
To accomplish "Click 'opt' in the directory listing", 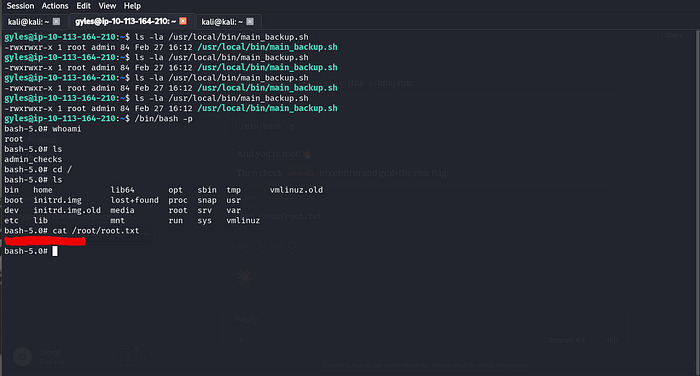I will (x=175, y=190).
